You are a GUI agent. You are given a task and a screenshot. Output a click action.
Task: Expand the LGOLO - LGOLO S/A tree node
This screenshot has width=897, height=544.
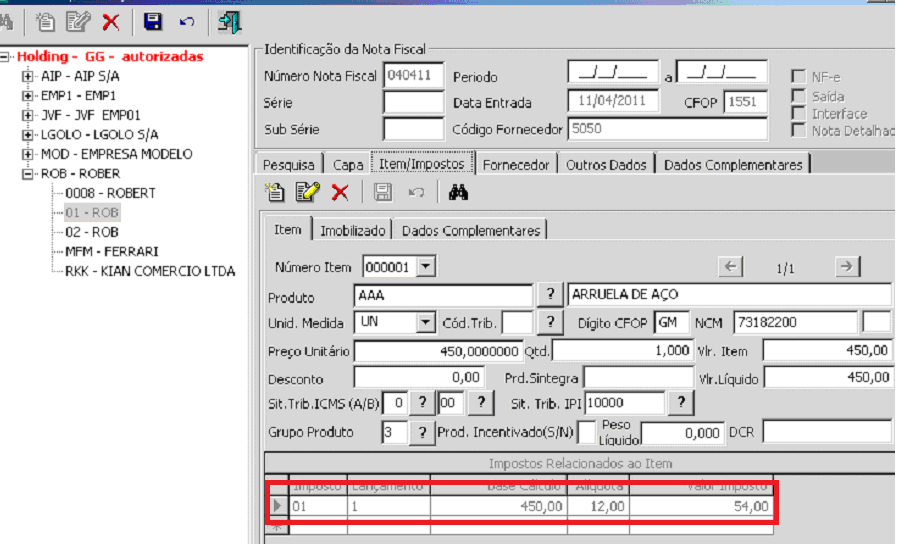coord(28,134)
